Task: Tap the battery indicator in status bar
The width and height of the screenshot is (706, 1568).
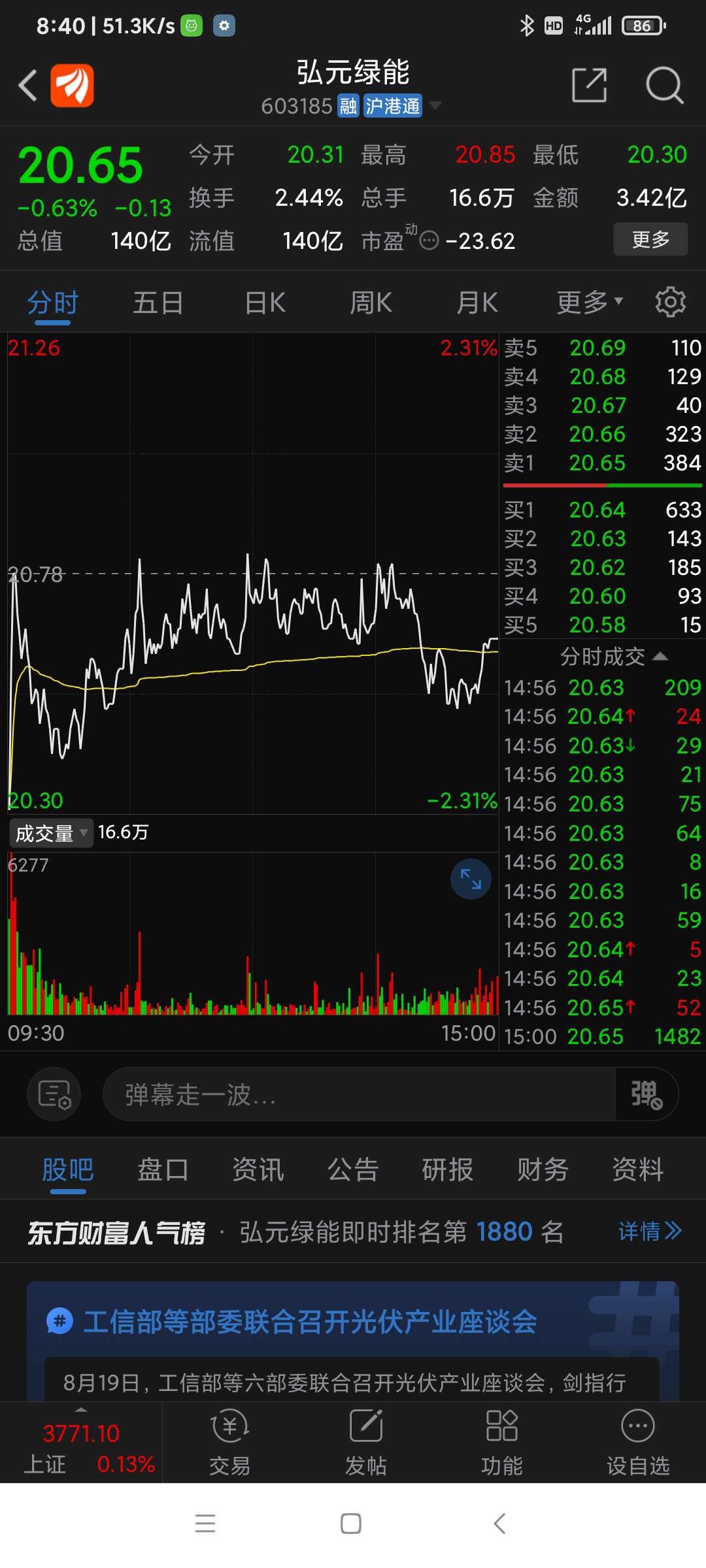Action: [x=644, y=25]
